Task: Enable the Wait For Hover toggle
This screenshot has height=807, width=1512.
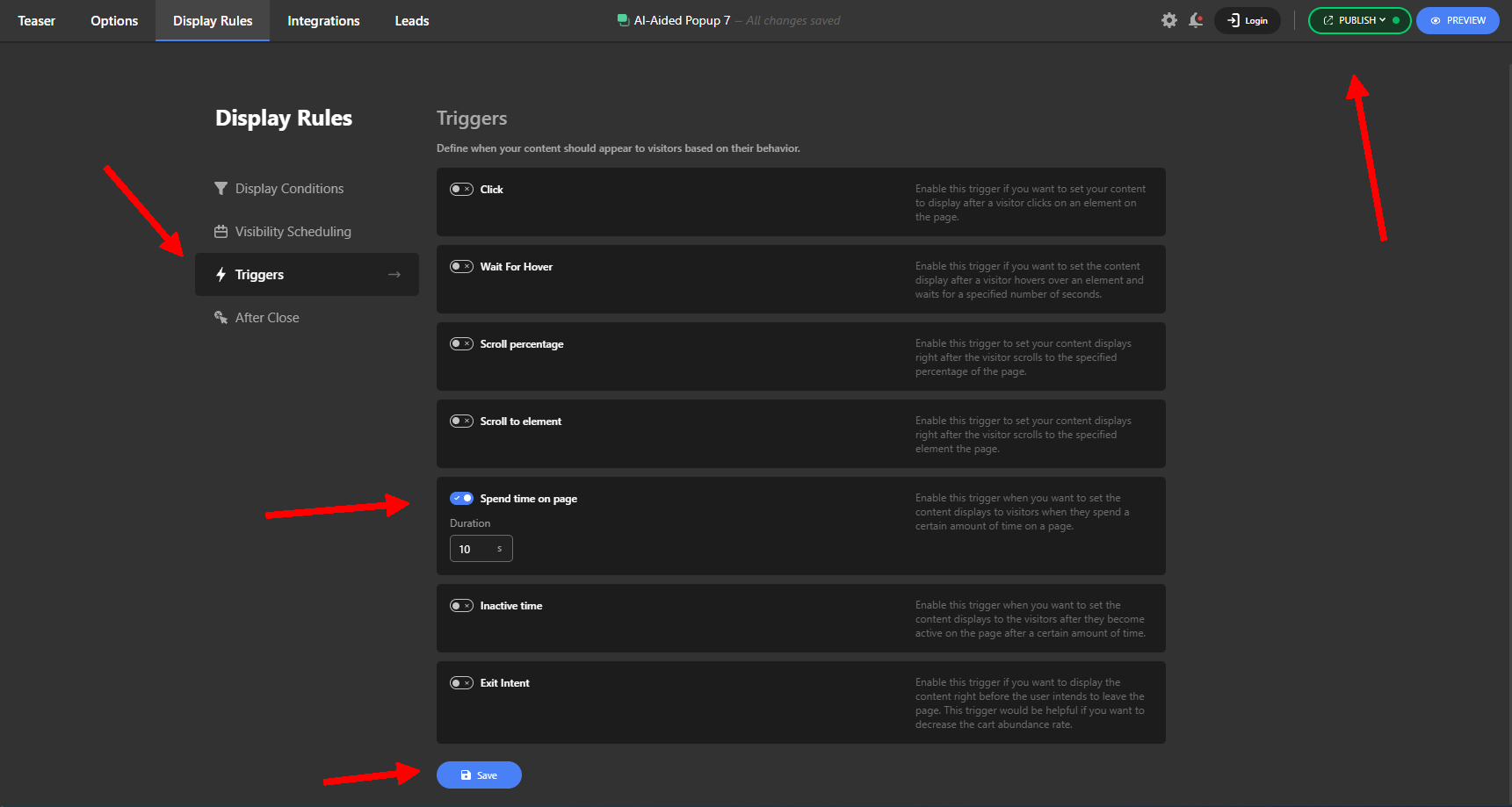Action: coord(461,267)
